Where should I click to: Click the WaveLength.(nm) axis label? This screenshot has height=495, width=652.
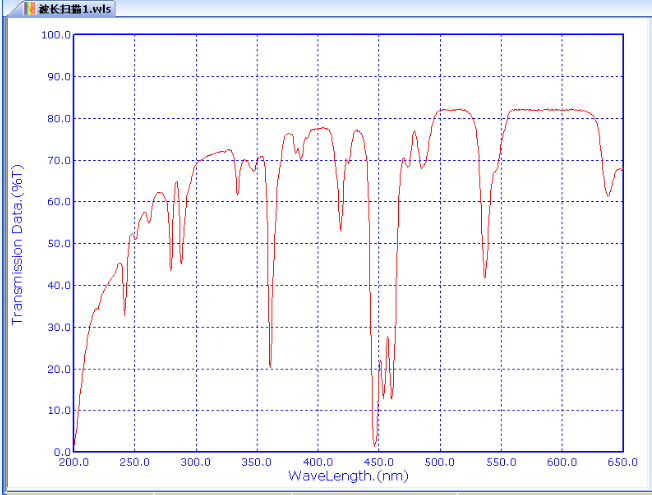(348, 476)
